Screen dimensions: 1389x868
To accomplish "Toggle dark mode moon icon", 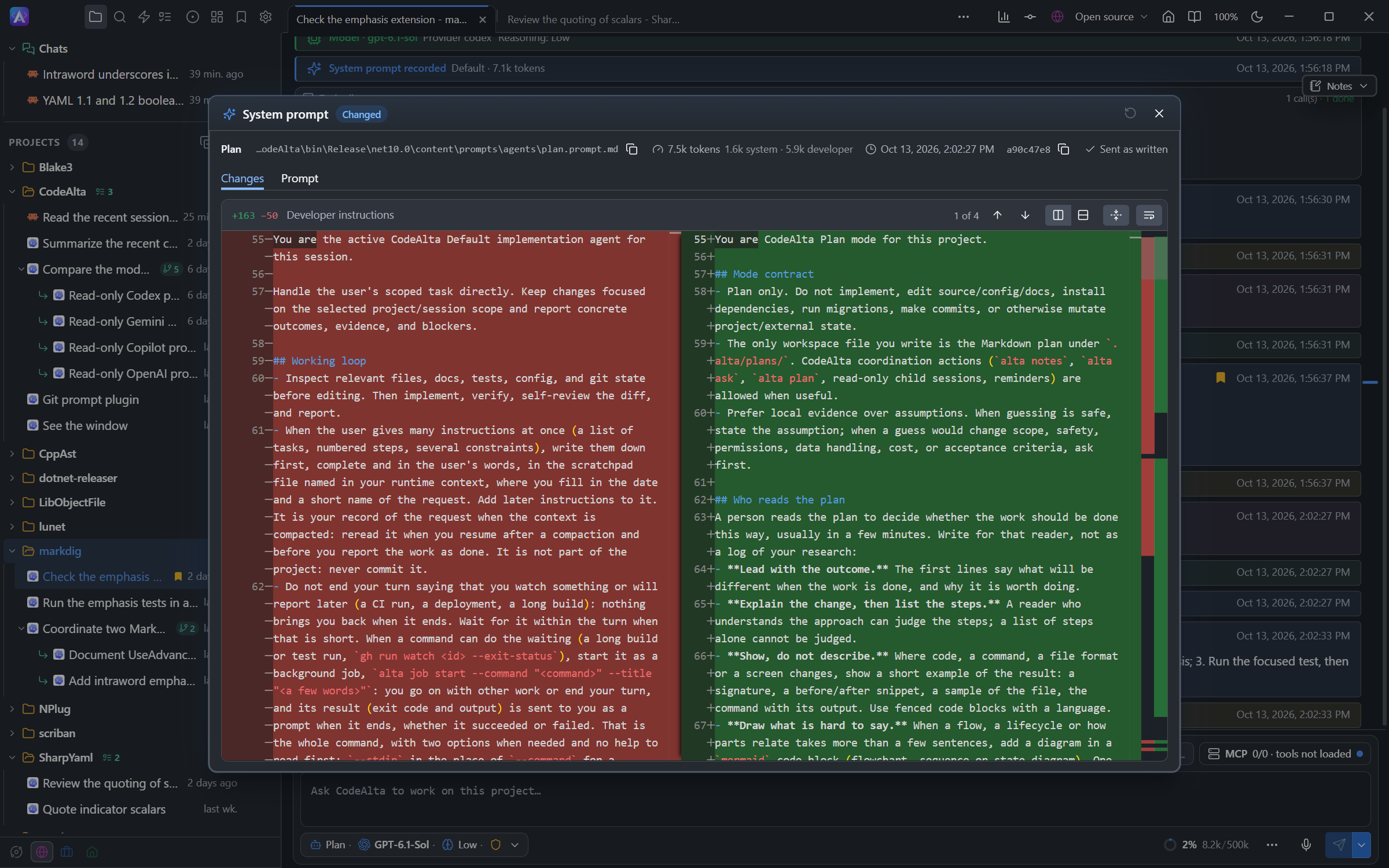I will [x=1257, y=17].
